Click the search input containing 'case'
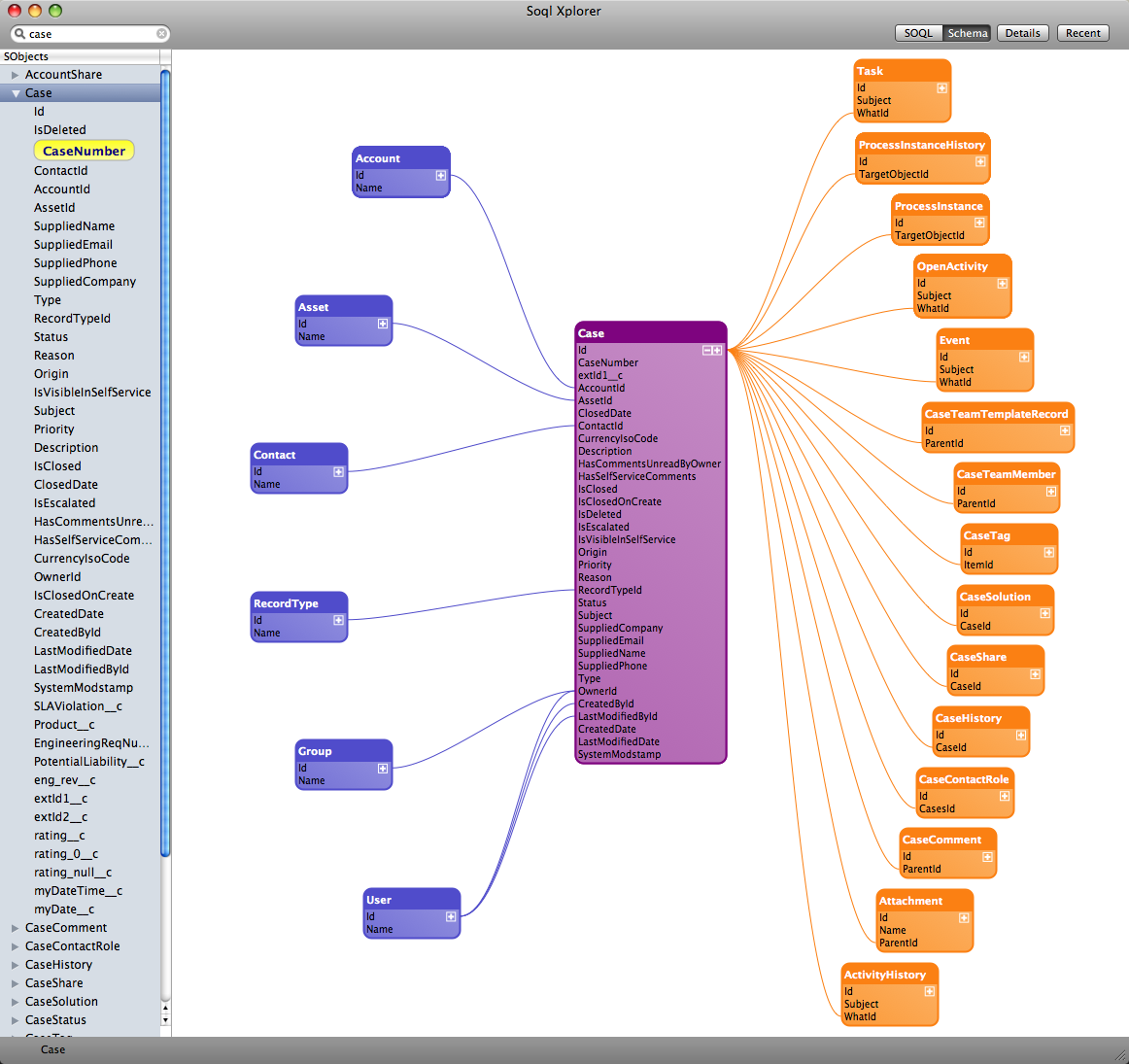Viewport: 1129px width, 1064px height. coord(90,34)
